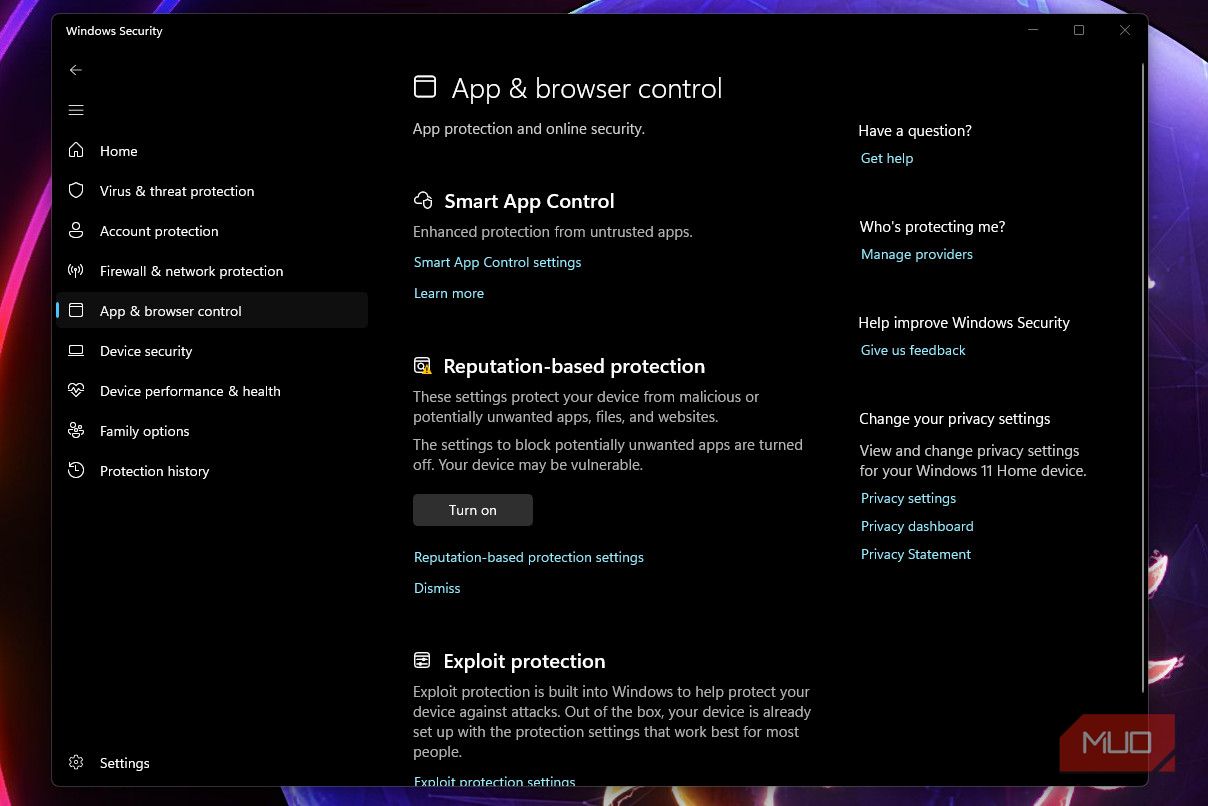Open Device security page
This screenshot has height=806, width=1208.
[212, 350]
